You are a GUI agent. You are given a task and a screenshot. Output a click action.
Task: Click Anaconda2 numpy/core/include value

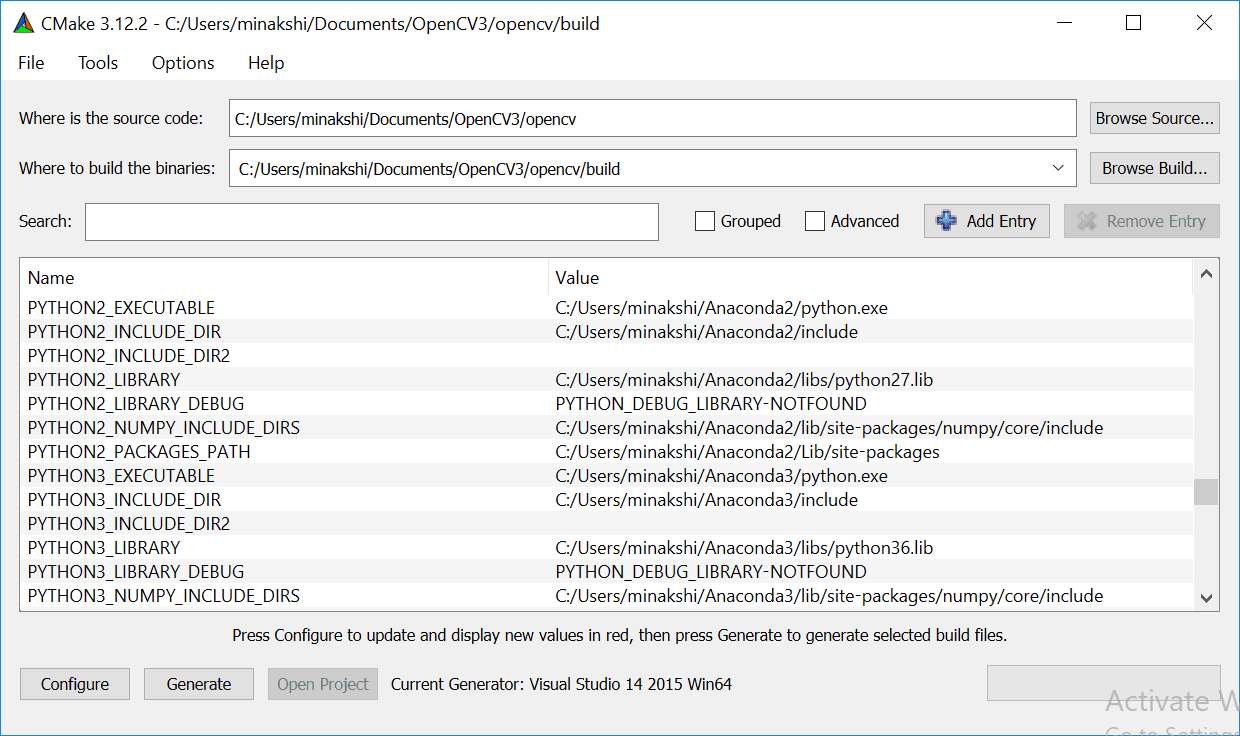point(830,427)
